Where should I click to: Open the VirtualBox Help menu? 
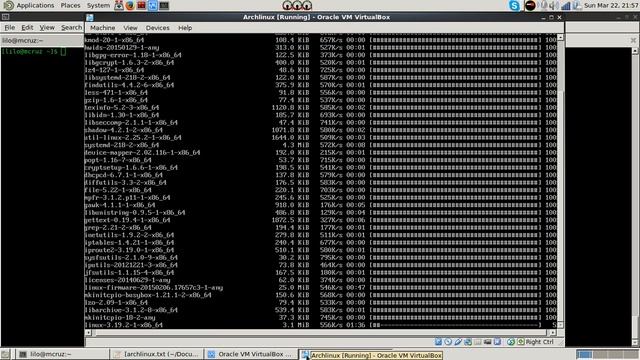(x=185, y=28)
